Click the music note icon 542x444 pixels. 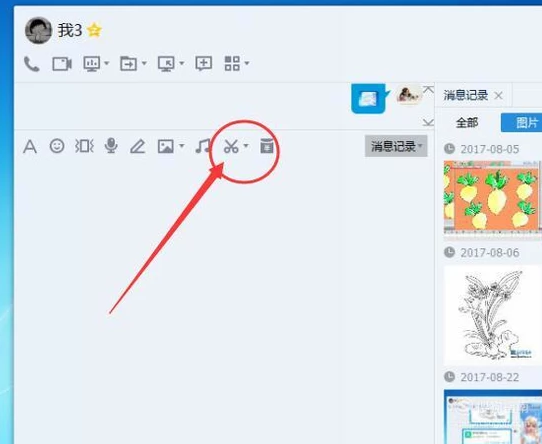(203, 146)
